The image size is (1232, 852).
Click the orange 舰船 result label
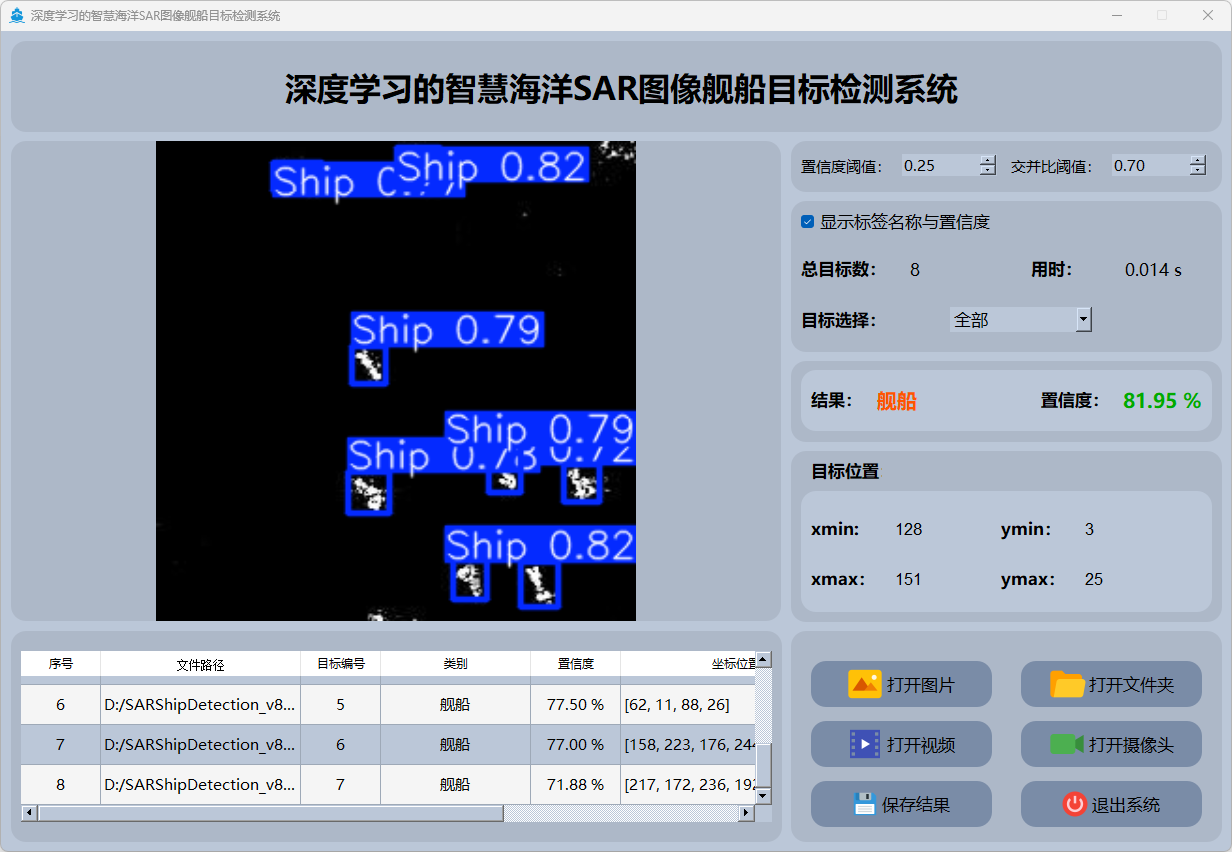897,401
